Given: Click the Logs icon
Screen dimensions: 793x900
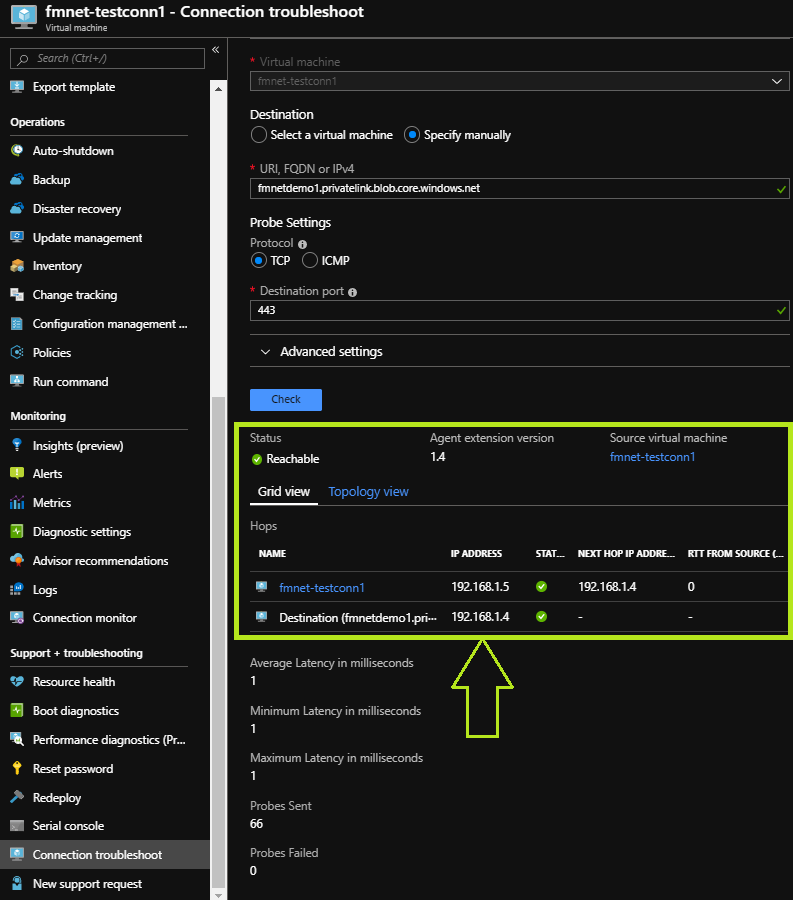Looking at the screenshot, I should pos(17,589).
